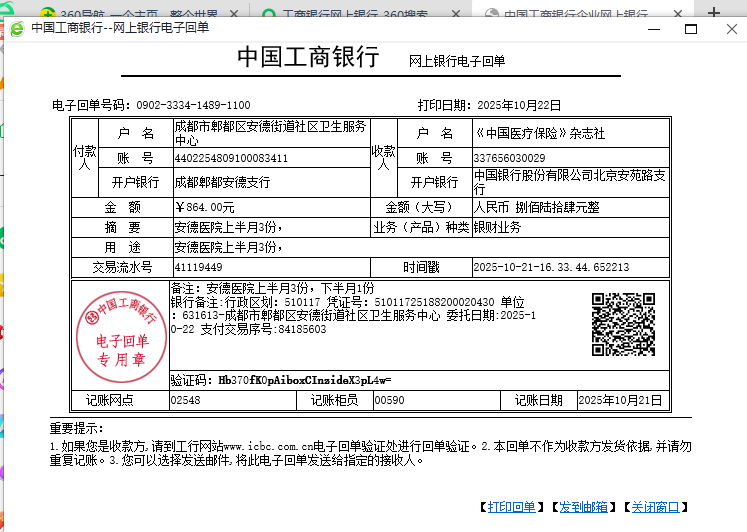Click the 360 browser logo in popup title bar
Screen dimensions: 747x532
pos(17,28)
